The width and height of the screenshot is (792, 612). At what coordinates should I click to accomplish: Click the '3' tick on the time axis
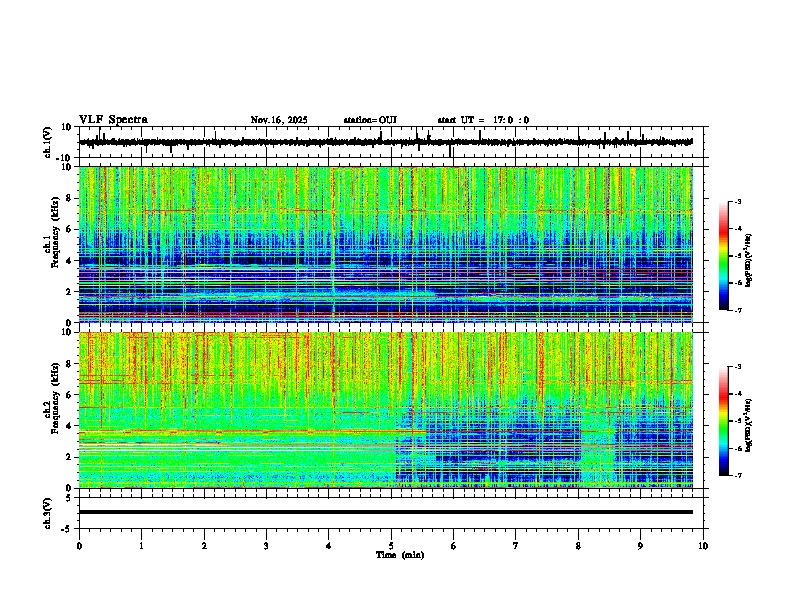coord(266,546)
